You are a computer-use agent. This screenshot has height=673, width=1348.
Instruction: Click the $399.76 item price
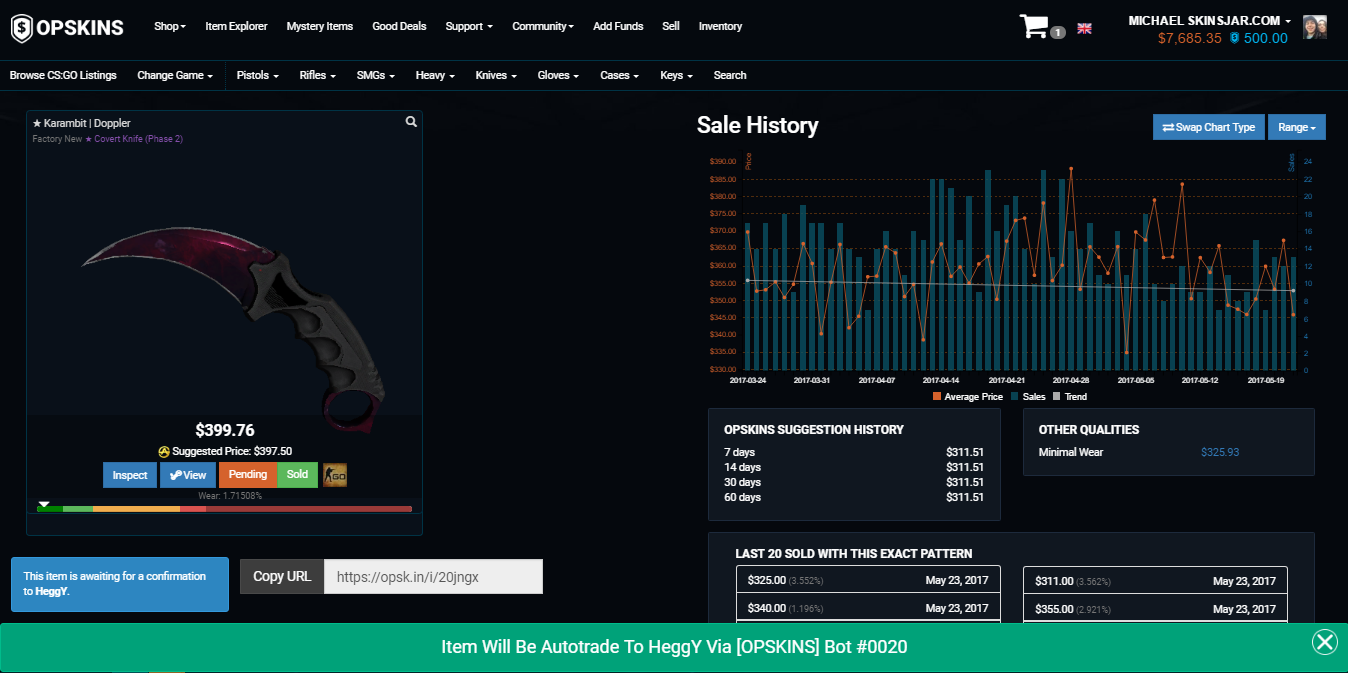point(225,430)
